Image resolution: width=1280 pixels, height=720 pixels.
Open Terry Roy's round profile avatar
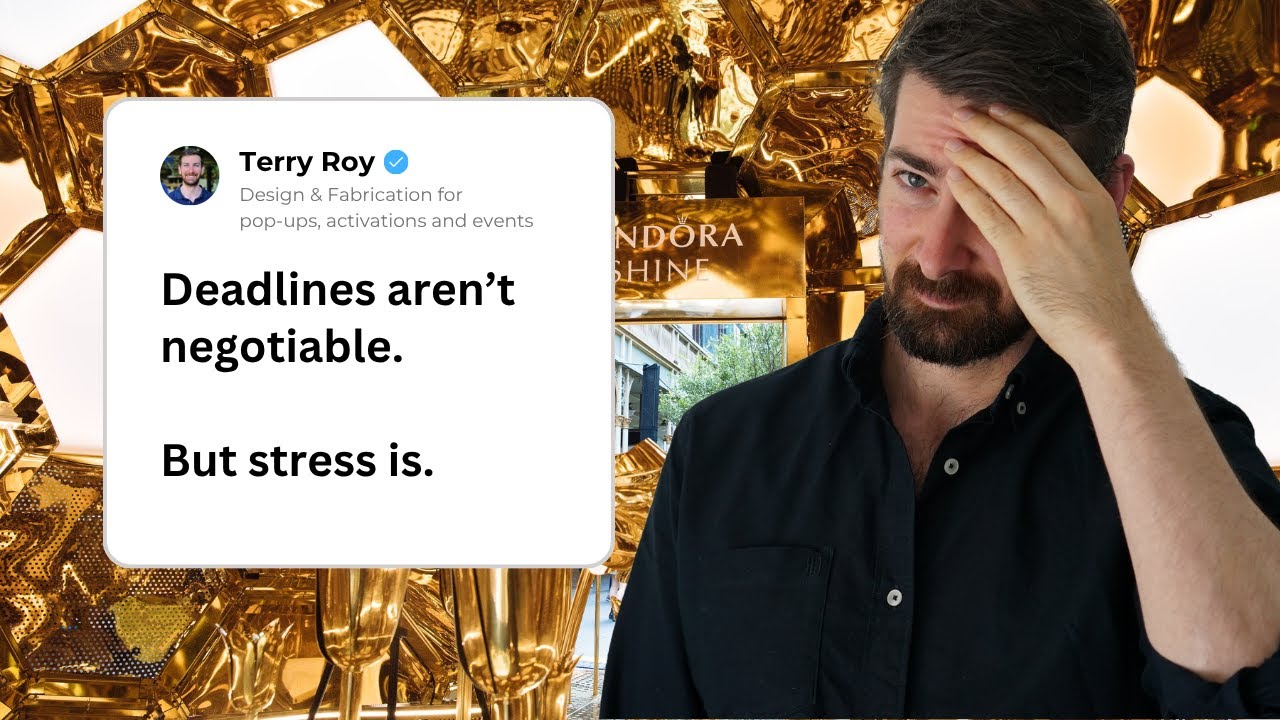click(x=189, y=176)
